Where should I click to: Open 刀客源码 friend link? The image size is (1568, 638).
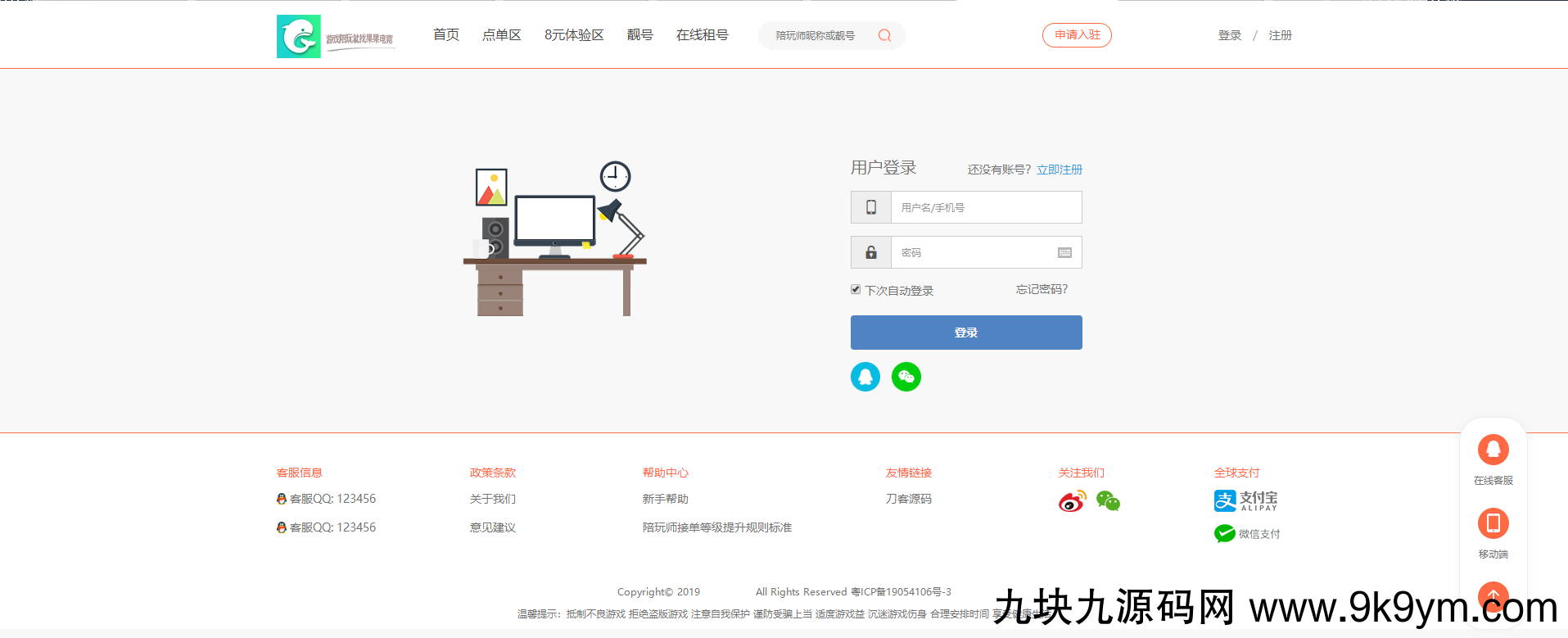(x=909, y=499)
